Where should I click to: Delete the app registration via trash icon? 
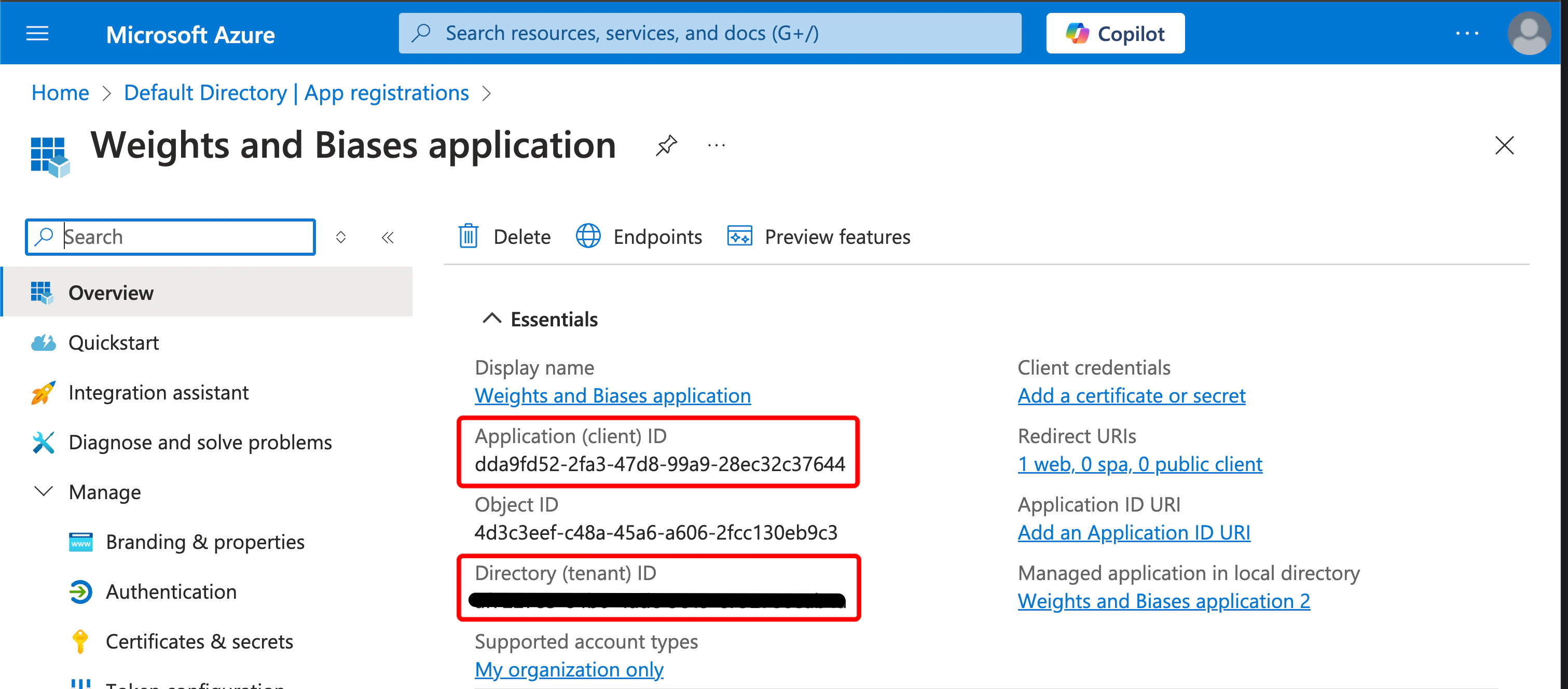(467, 237)
